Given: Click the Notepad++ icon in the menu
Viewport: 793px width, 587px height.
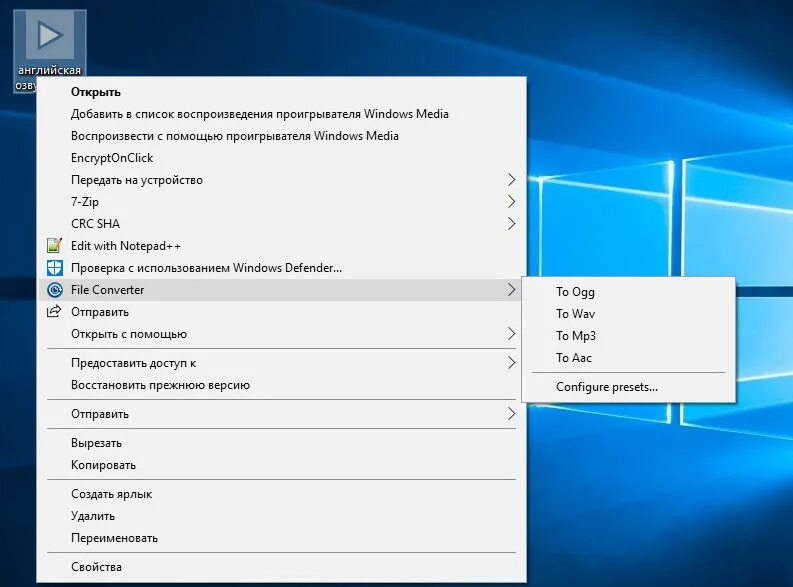Looking at the screenshot, I should [54, 246].
